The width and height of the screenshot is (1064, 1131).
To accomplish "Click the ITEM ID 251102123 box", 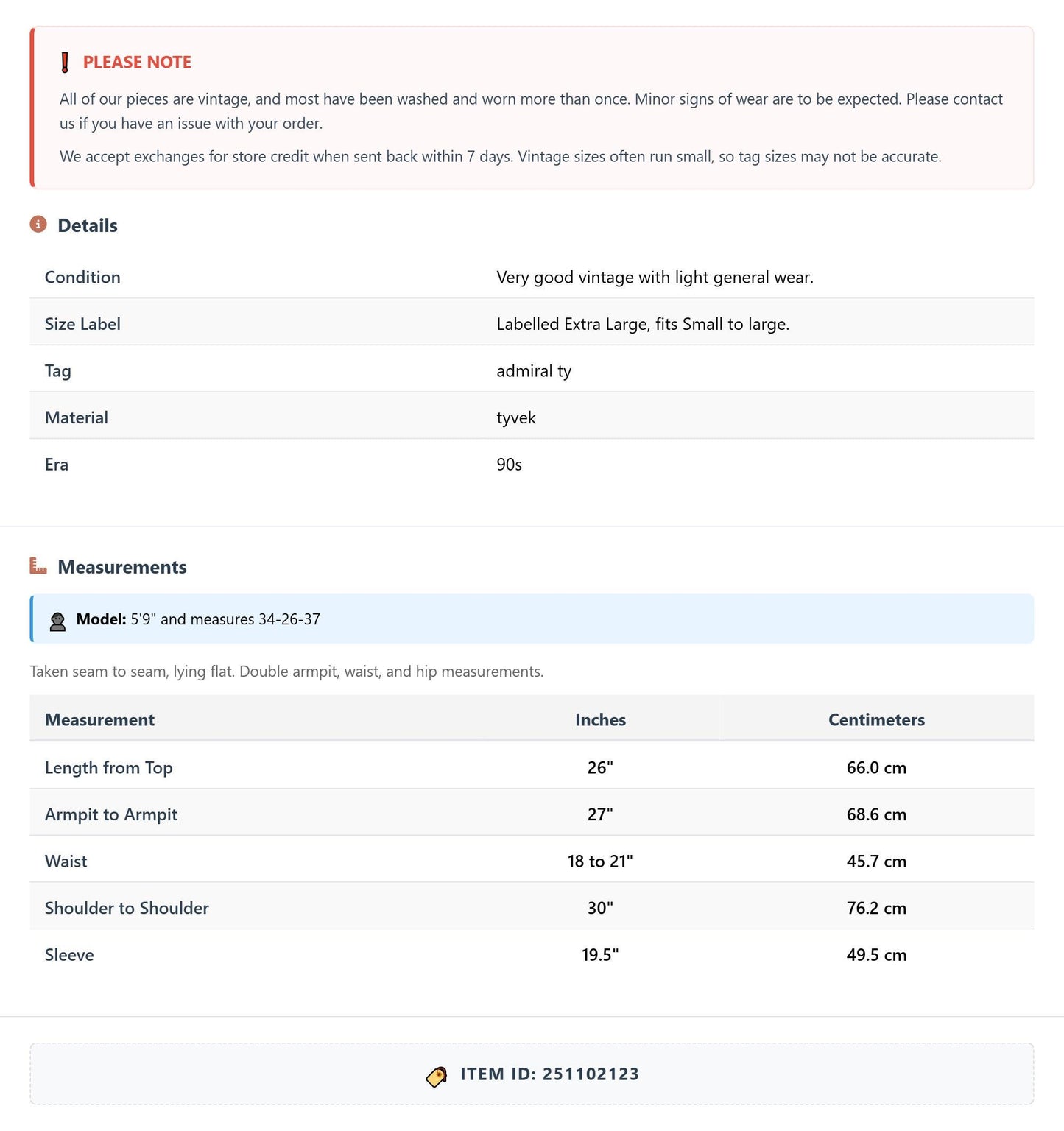I will (532, 1074).
